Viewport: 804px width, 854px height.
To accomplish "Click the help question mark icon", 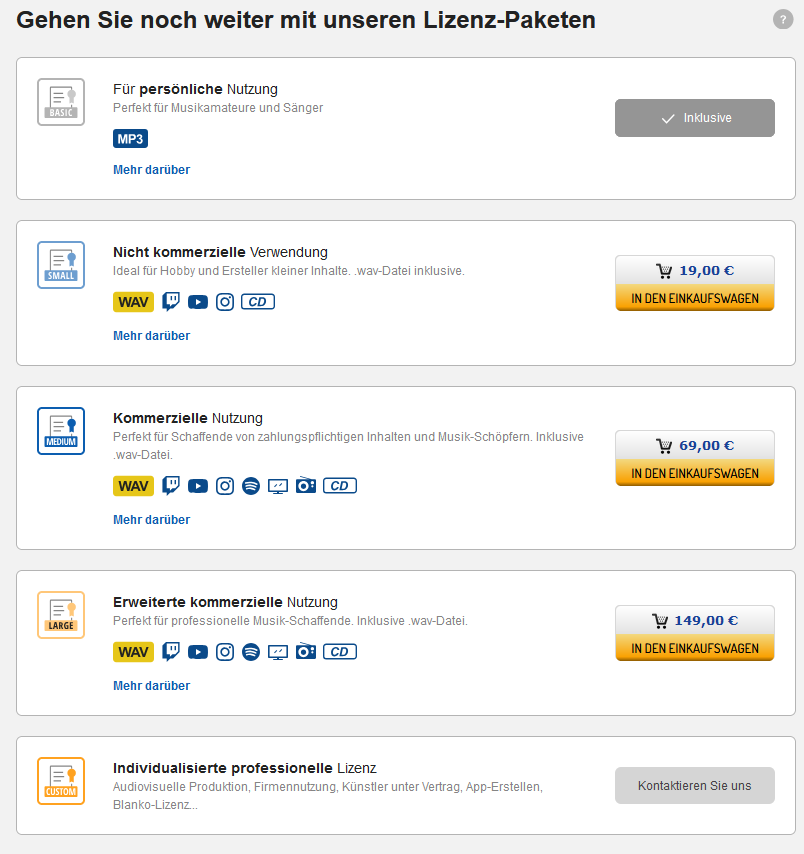I will click(783, 20).
